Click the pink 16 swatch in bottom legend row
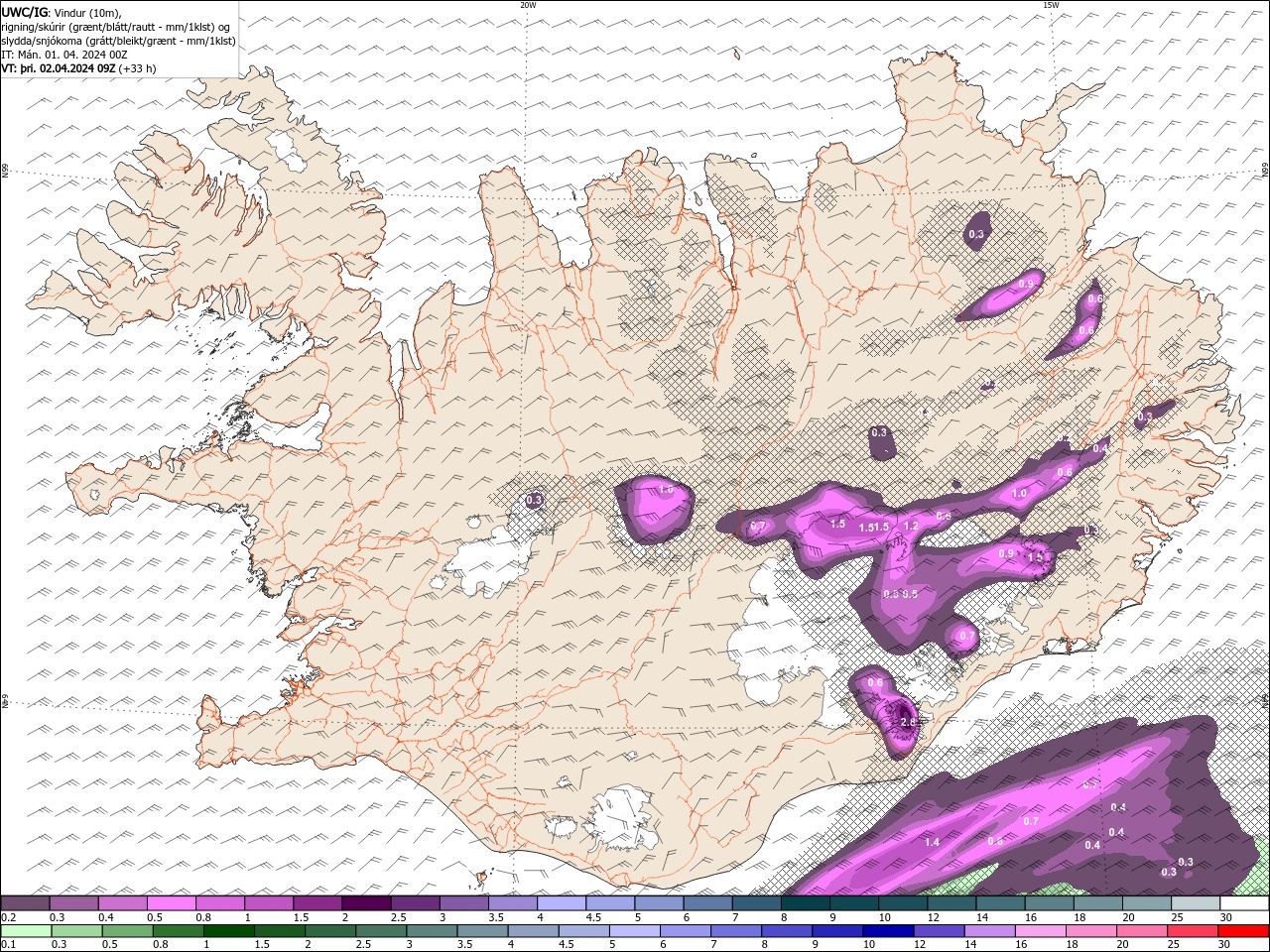Screen dimensions: 1270x952 click(1041, 930)
